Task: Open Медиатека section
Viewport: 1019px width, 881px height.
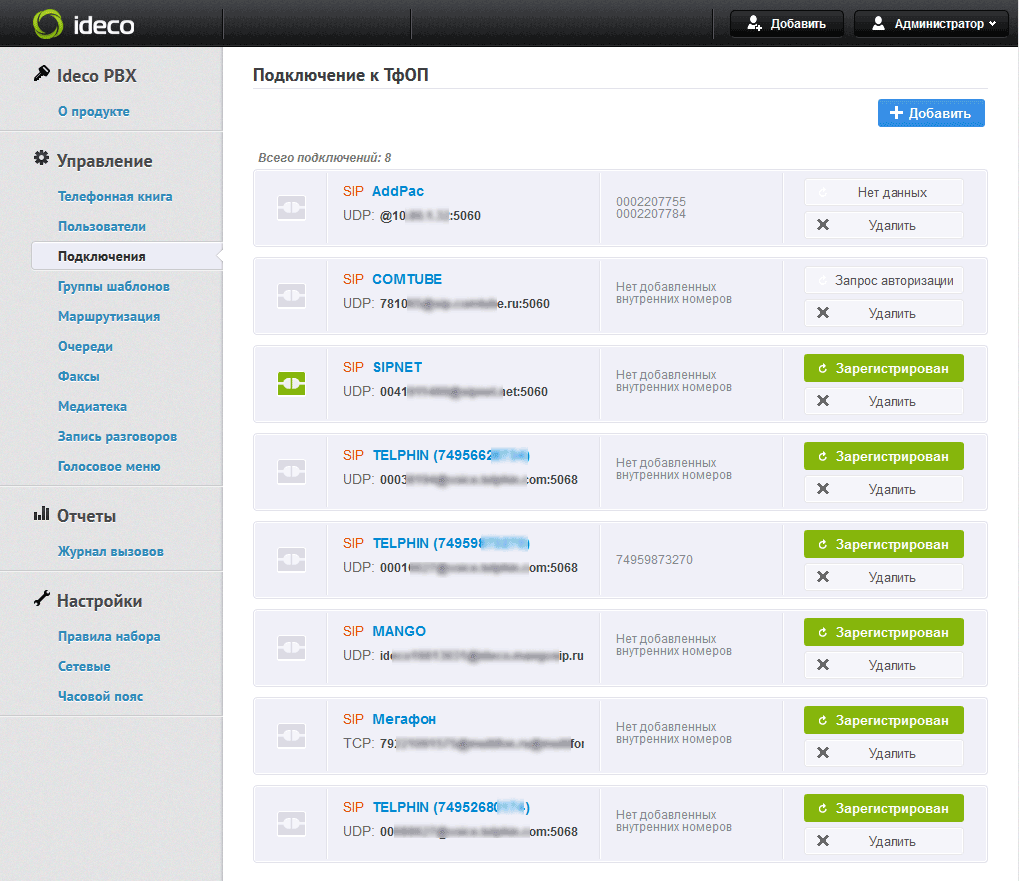Action: 92,406
